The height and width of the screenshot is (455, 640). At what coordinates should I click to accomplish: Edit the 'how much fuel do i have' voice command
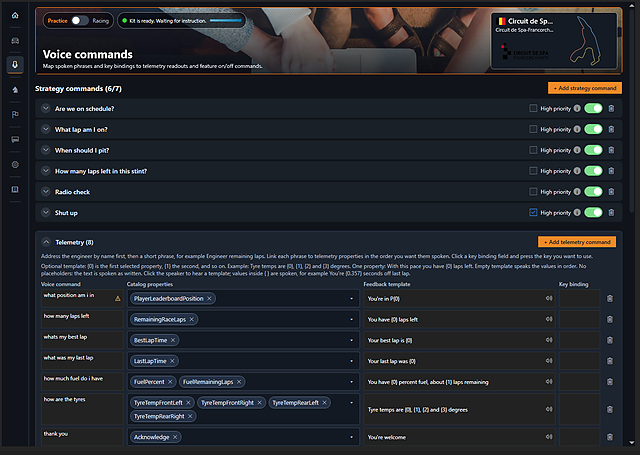coord(82,382)
